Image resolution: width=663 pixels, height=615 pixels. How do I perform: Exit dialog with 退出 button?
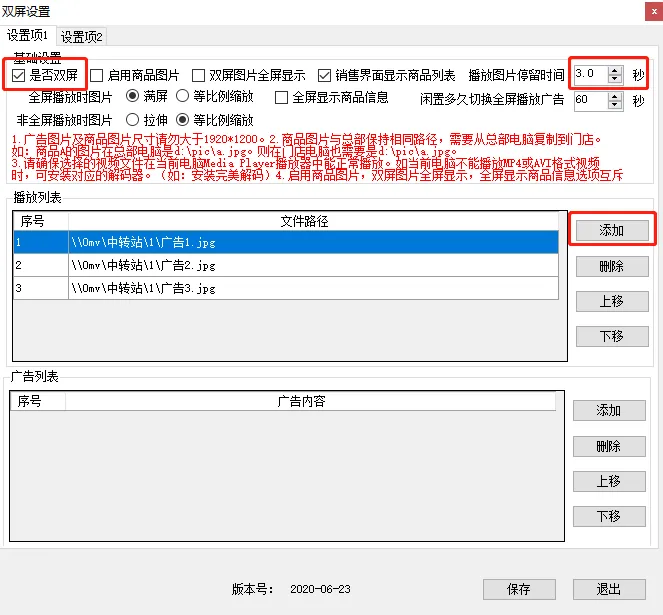(x=609, y=589)
